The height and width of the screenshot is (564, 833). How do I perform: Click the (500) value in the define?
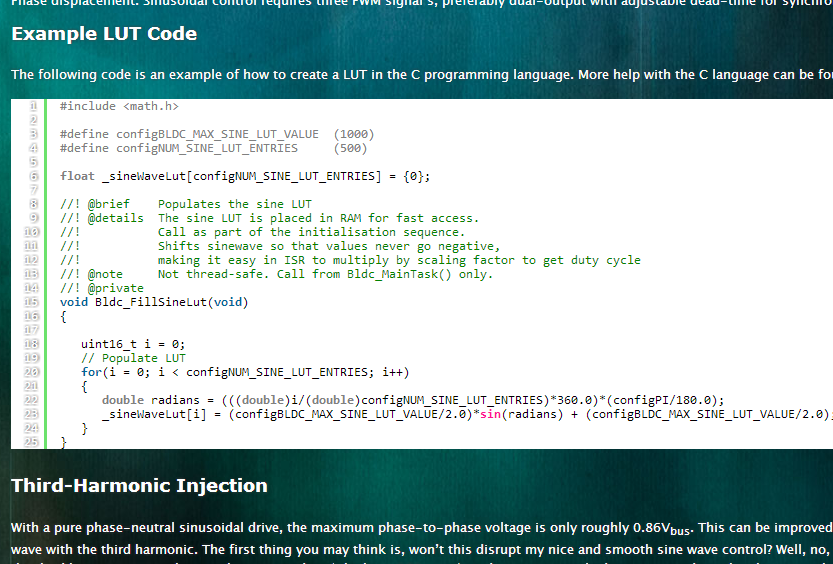tap(350, 148)
